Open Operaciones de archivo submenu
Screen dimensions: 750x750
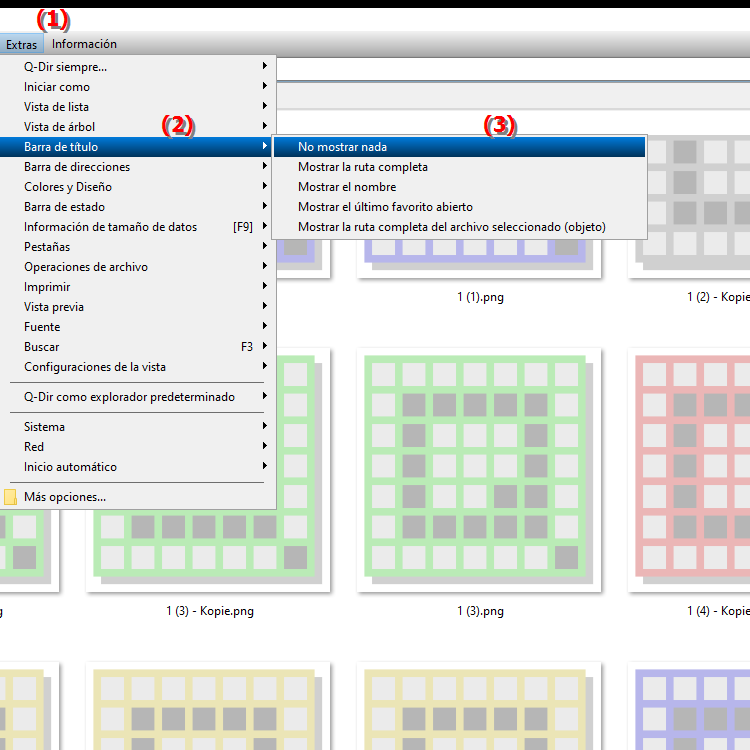click(138, 267)
